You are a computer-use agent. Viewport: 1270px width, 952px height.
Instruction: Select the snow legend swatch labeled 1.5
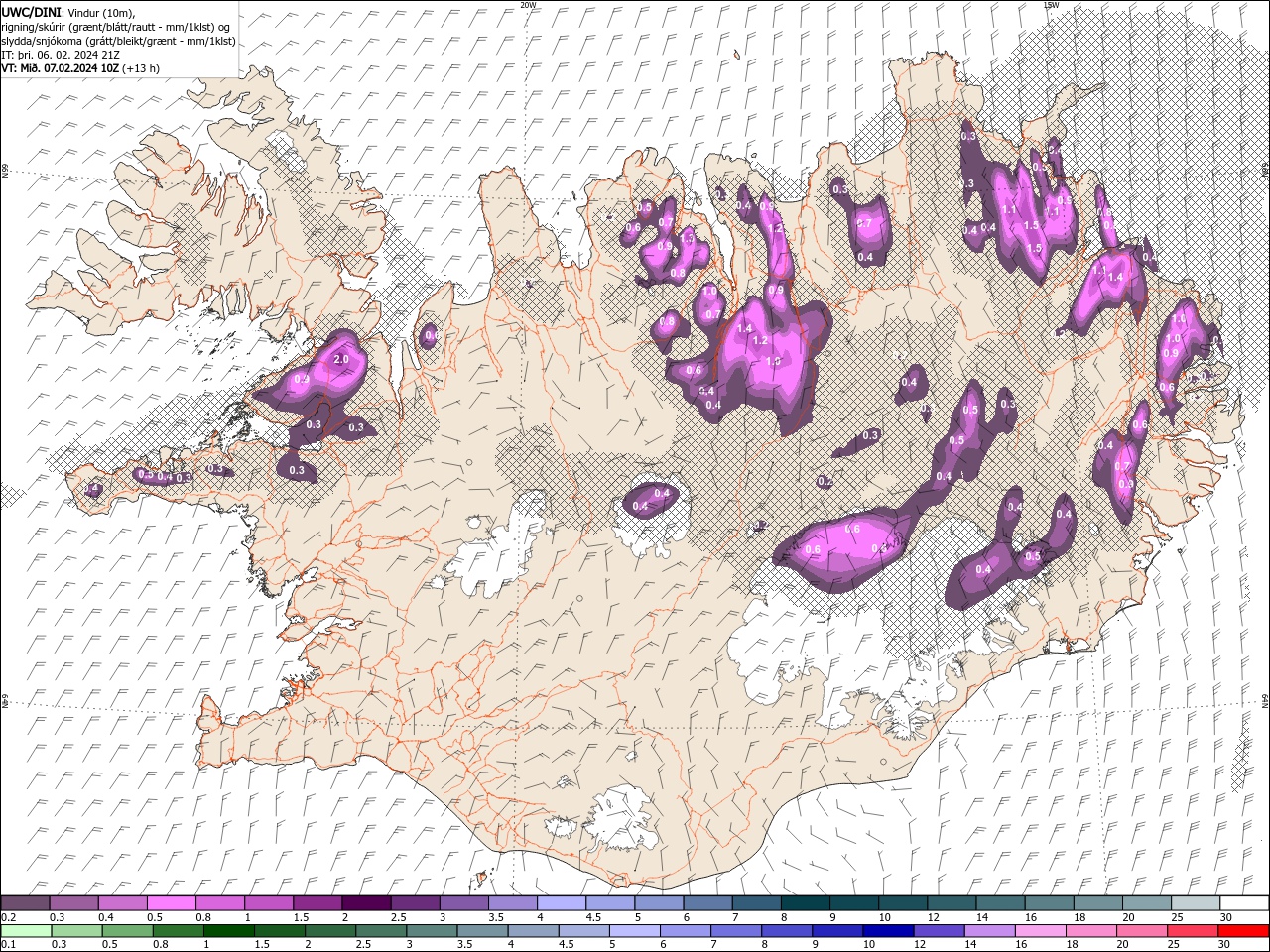point(317,903)
